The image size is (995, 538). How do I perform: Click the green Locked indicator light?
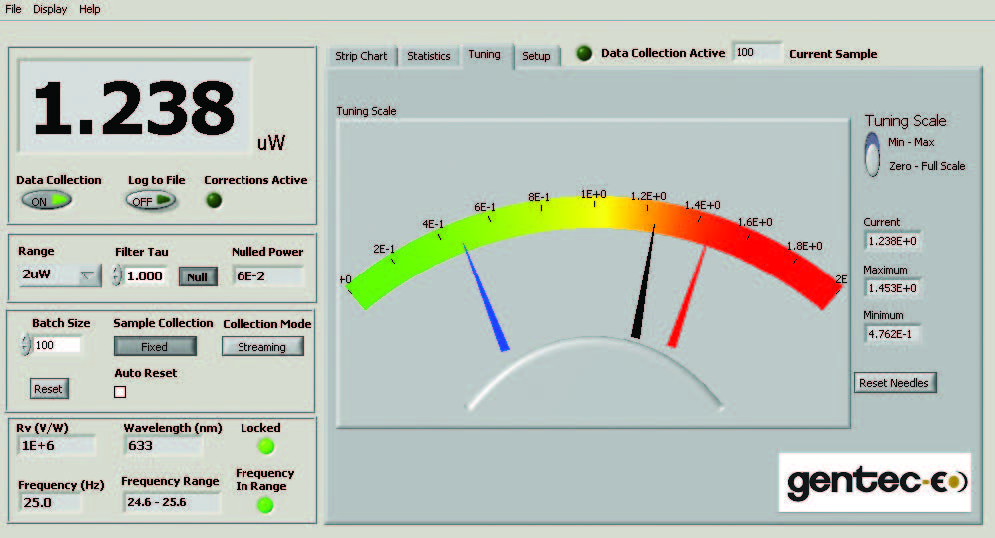click(x=265, y=446)
